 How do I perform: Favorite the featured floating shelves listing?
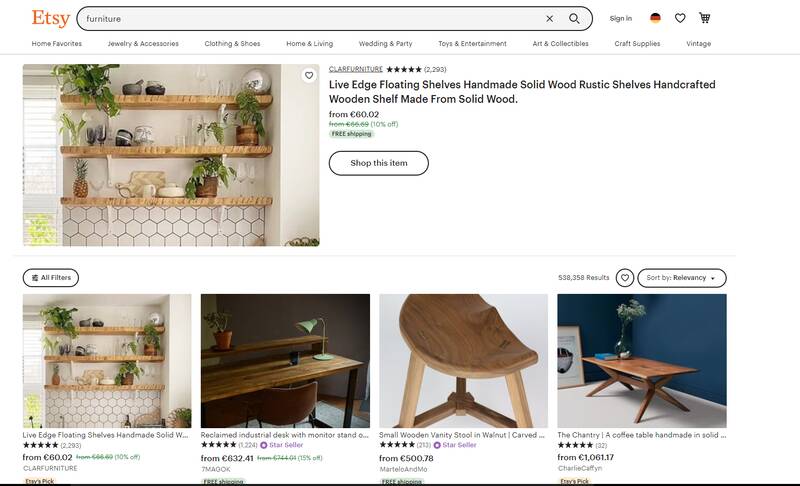309,75
